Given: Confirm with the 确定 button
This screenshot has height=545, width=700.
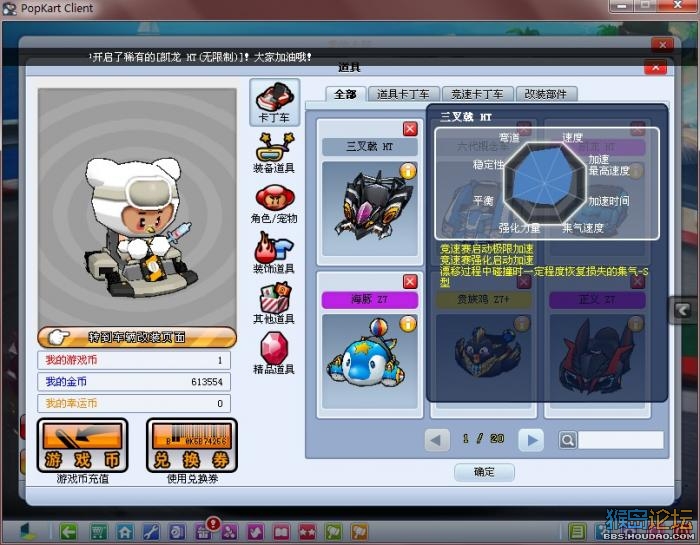Looking at the screenshot, I should point(484,472).
